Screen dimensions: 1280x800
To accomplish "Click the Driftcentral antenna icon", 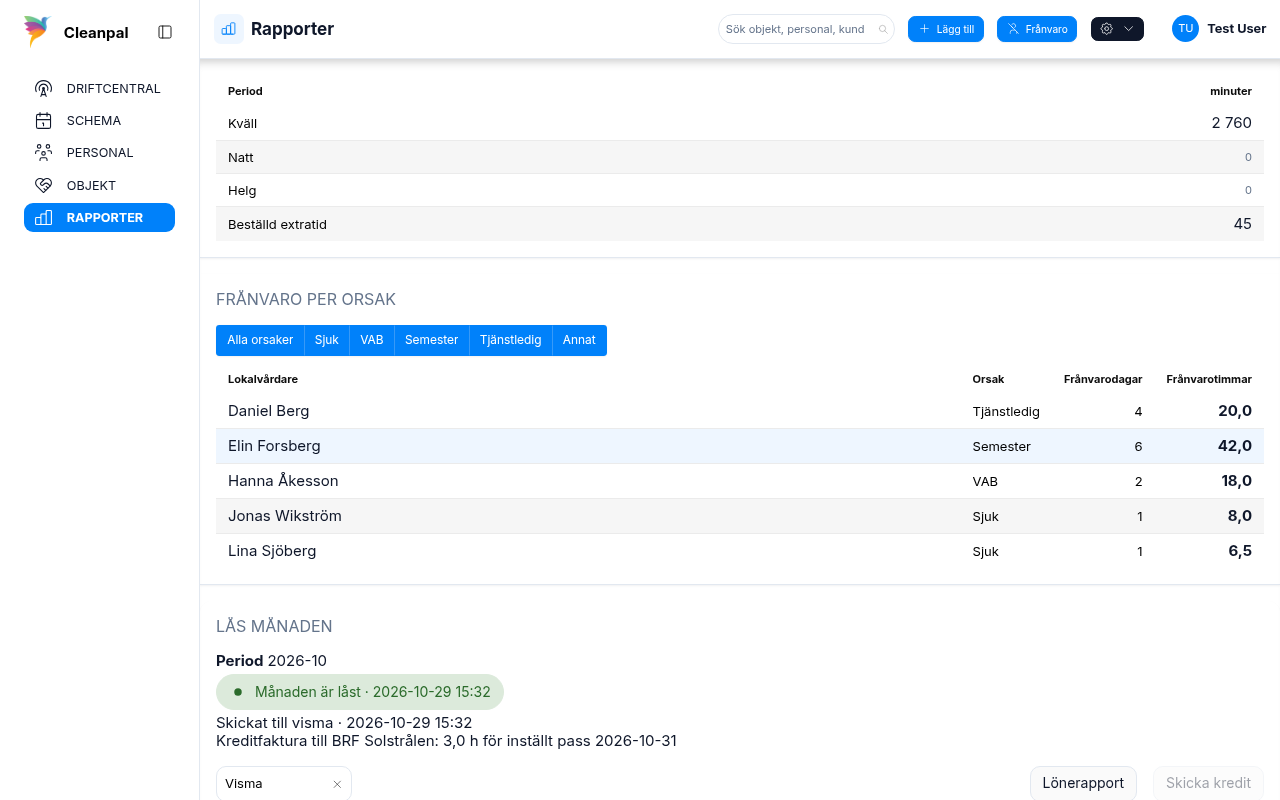I will [x=43, y=88].
